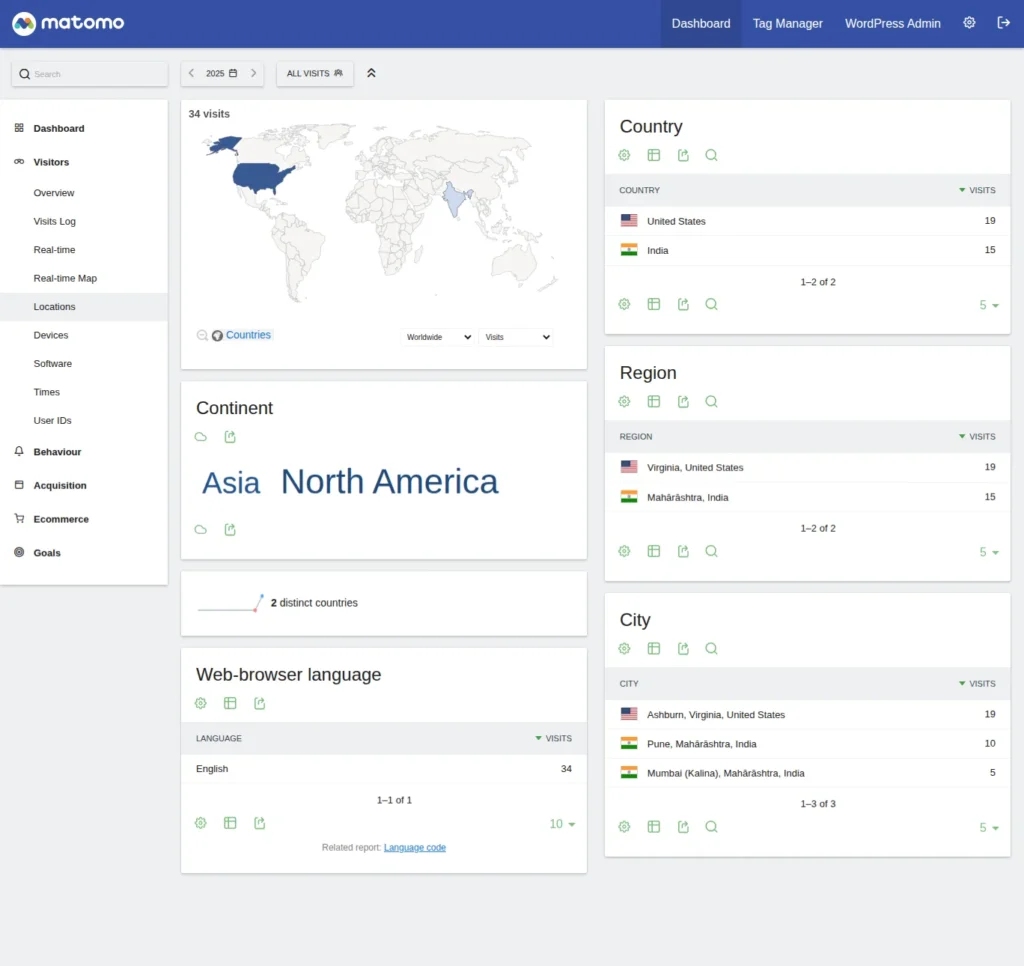
Task: Toggle the Visits column sort in Country table
Action: coord(977,190)
